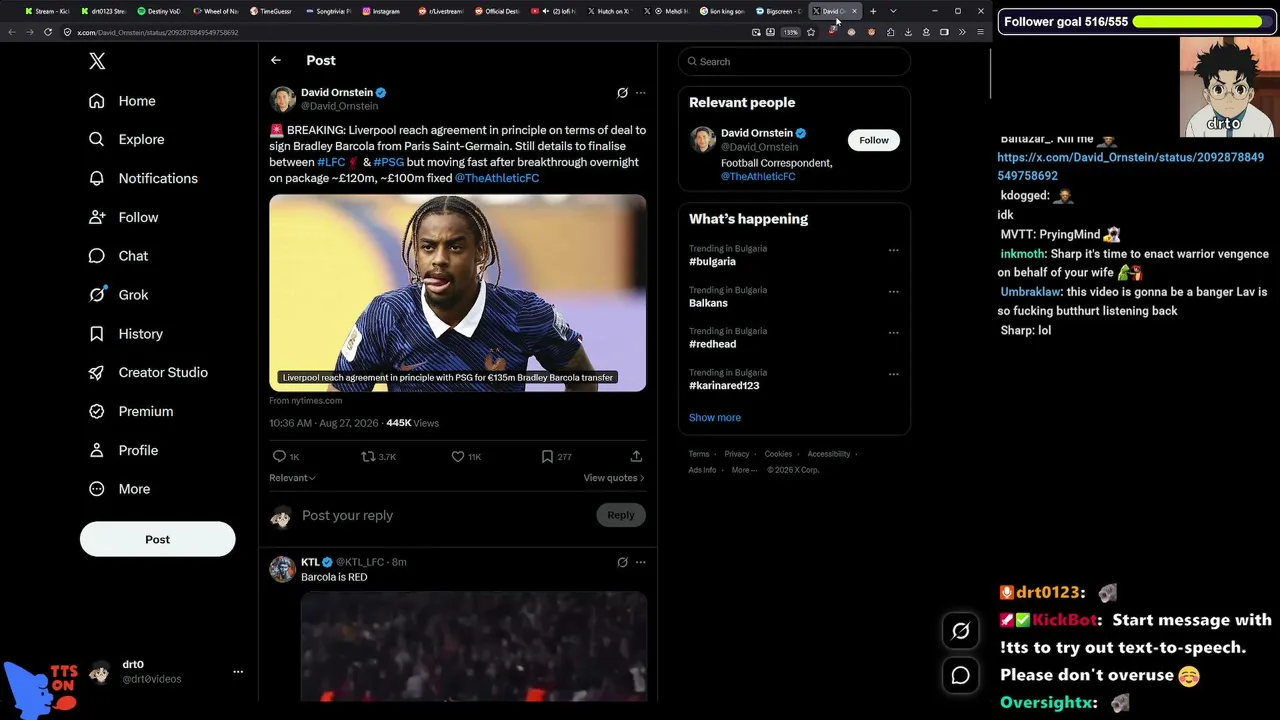1280x720 pixels.
Task: Open the browser tab list dropdown
Action: click(893, 11)
